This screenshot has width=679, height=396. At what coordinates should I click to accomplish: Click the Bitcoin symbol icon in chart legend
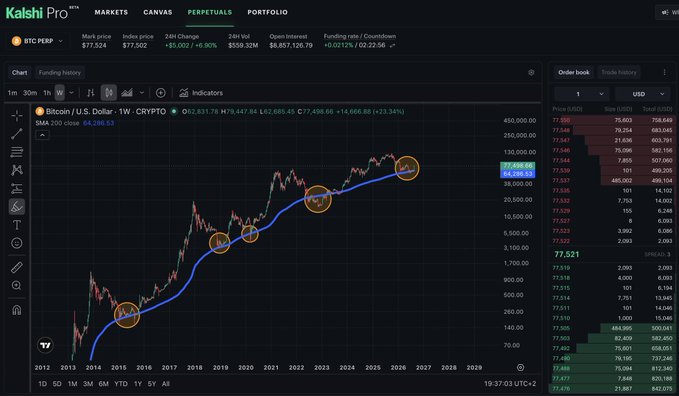tap(39, 111)
